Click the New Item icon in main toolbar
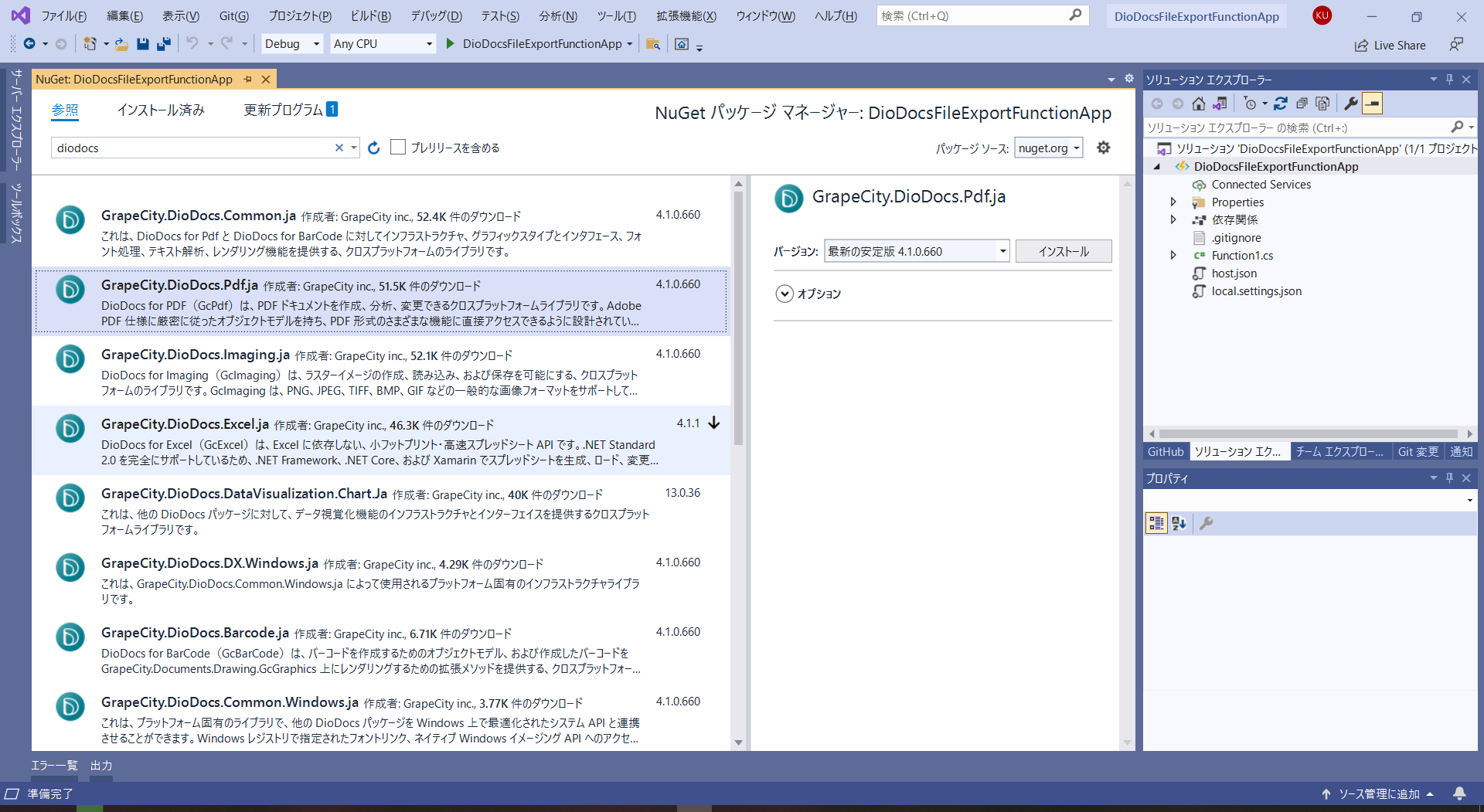Viewport: 1484px width, 812px height. [x=90, y=44]
